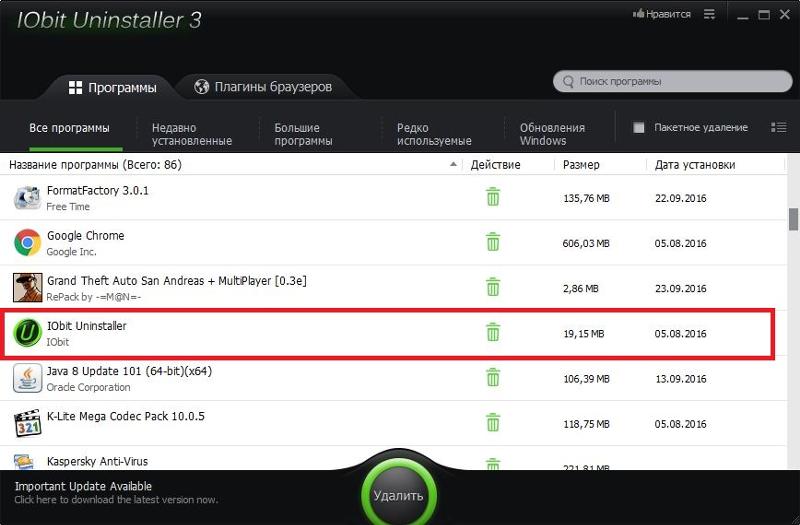This screenshot has width=800, height=525.
Task: Click the 118,75 MB size value
Action: coord(586,424)
